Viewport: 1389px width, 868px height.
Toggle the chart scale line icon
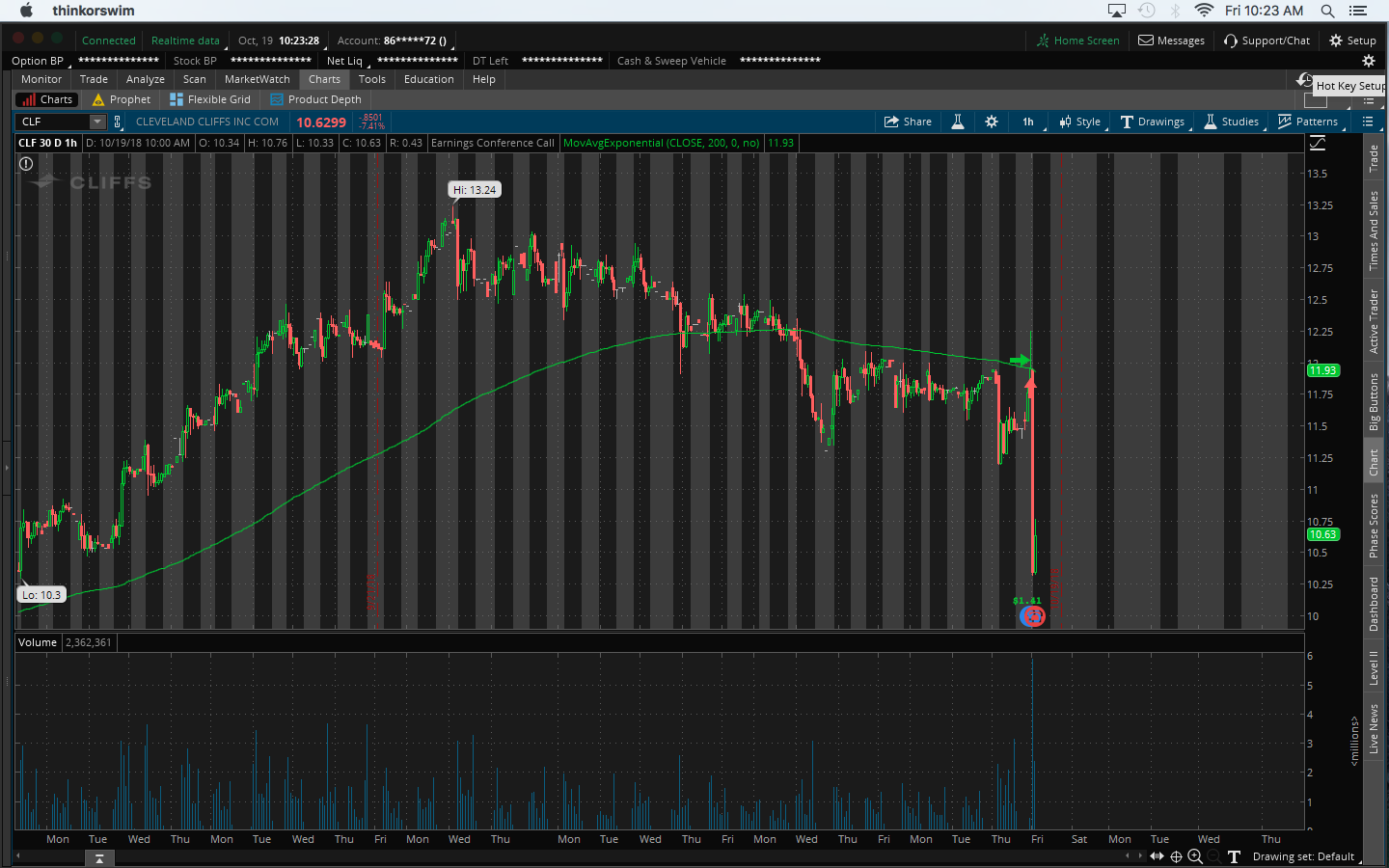[x=1318, y=143]
